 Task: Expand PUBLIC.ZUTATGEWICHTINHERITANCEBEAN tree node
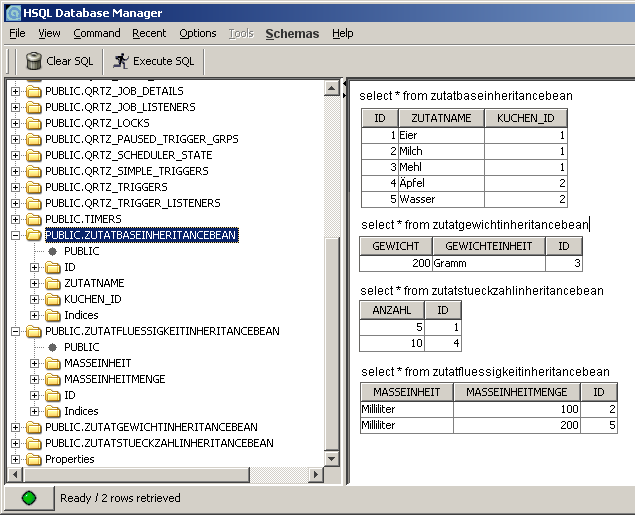click(x=15, y=427)
